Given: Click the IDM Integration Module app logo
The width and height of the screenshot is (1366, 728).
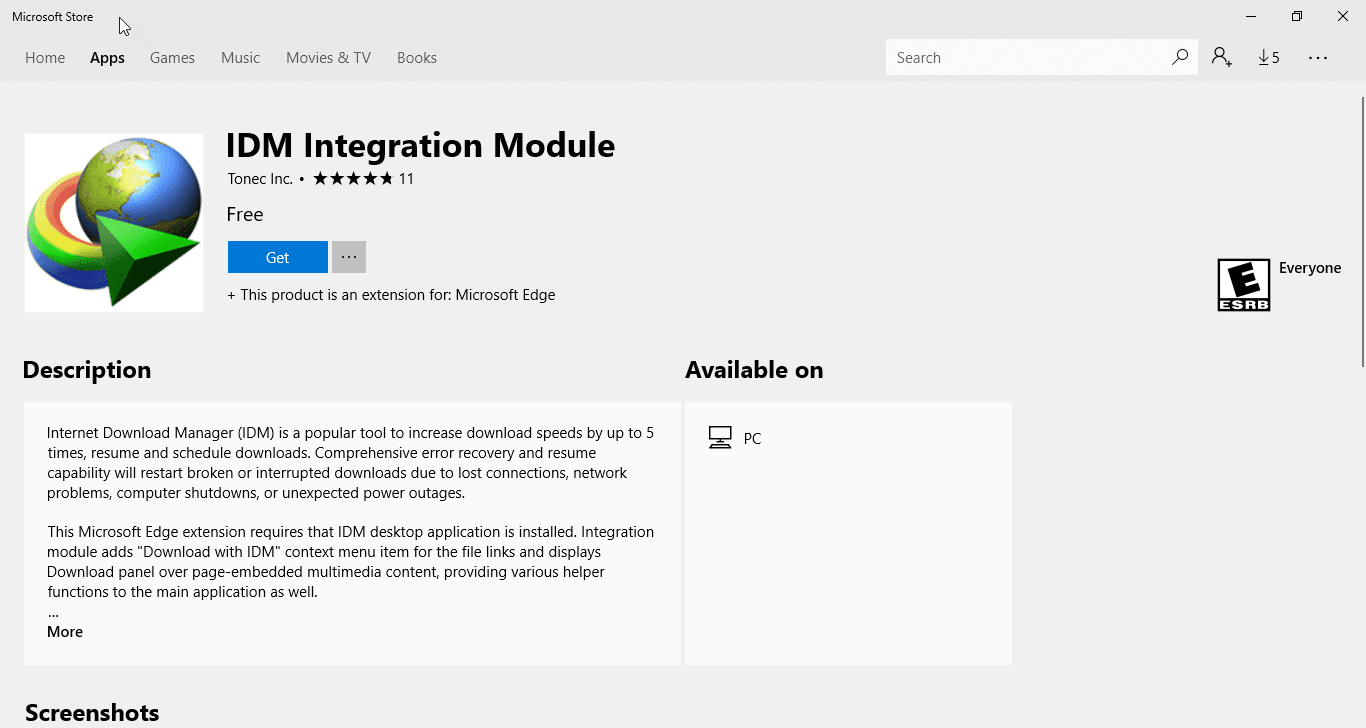Looking at the screenshot, I should (113, 222).
